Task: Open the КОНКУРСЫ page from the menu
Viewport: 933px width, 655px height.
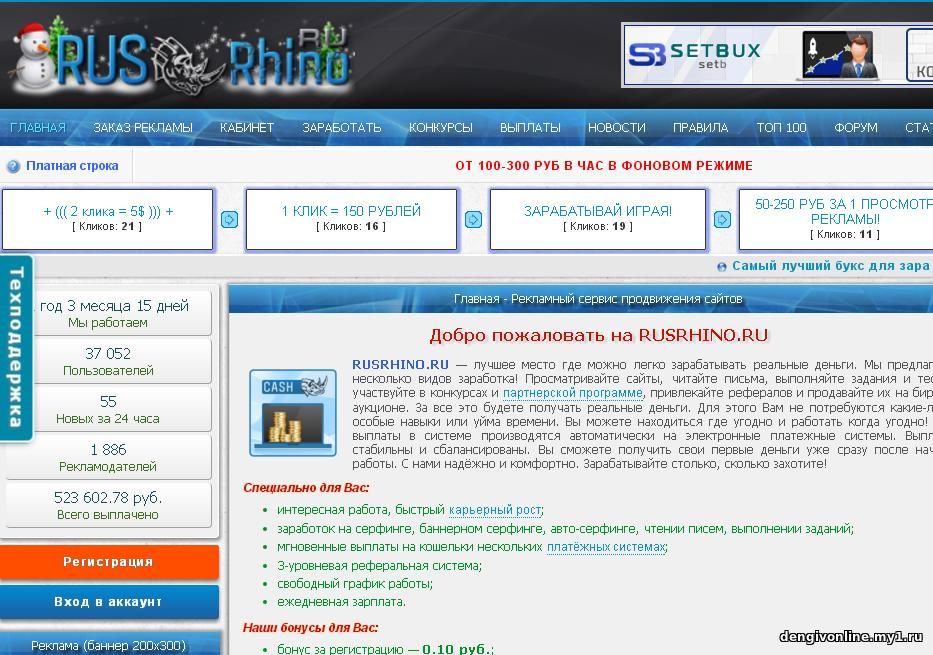Action: (440, 127)
